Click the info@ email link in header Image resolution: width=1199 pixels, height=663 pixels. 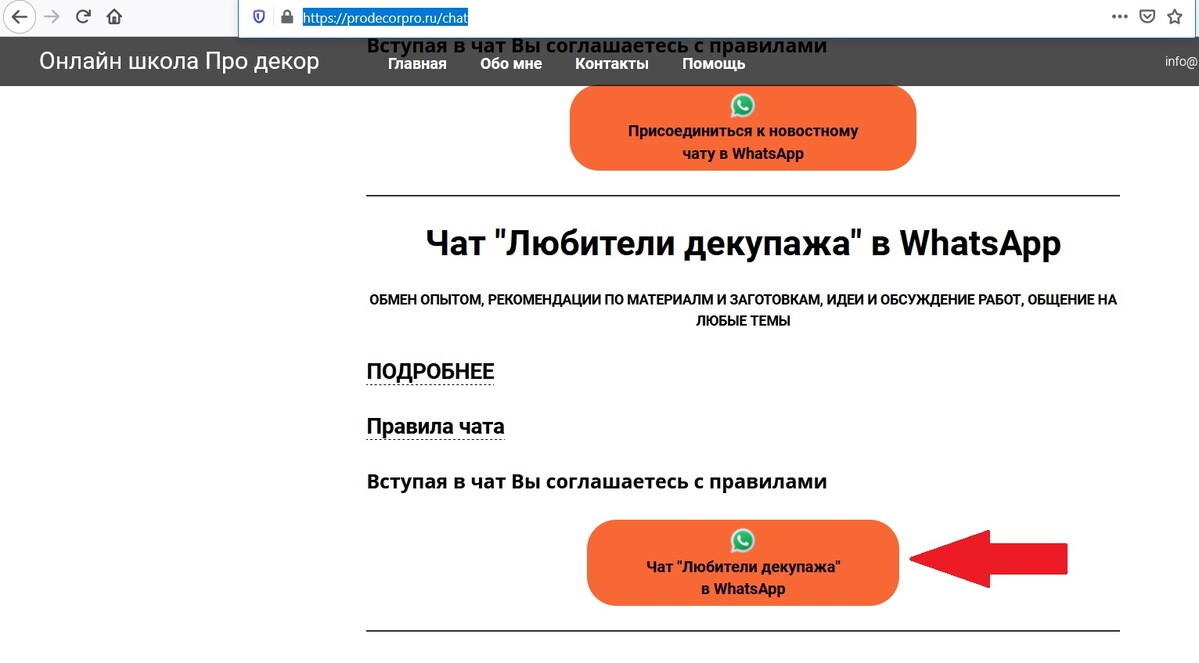(x=1181, y=61)
